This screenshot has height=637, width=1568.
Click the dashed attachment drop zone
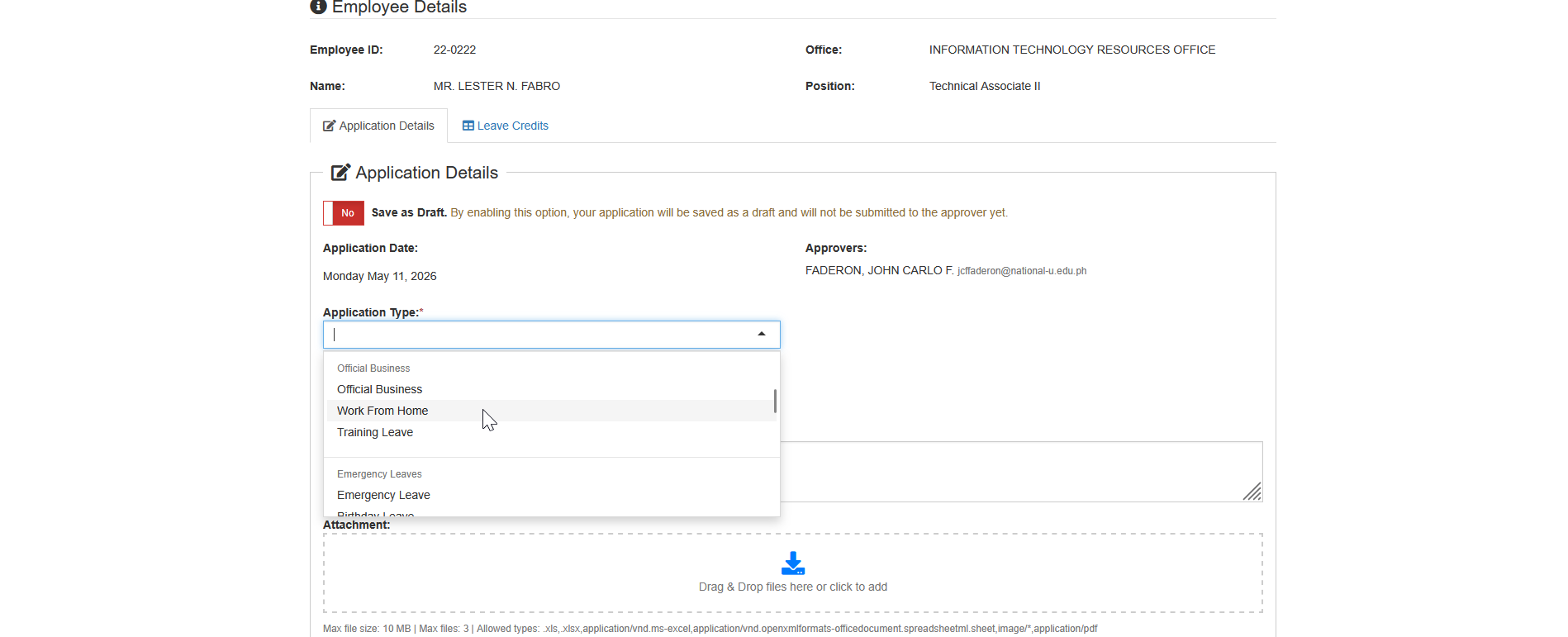(x=793, y=573)
